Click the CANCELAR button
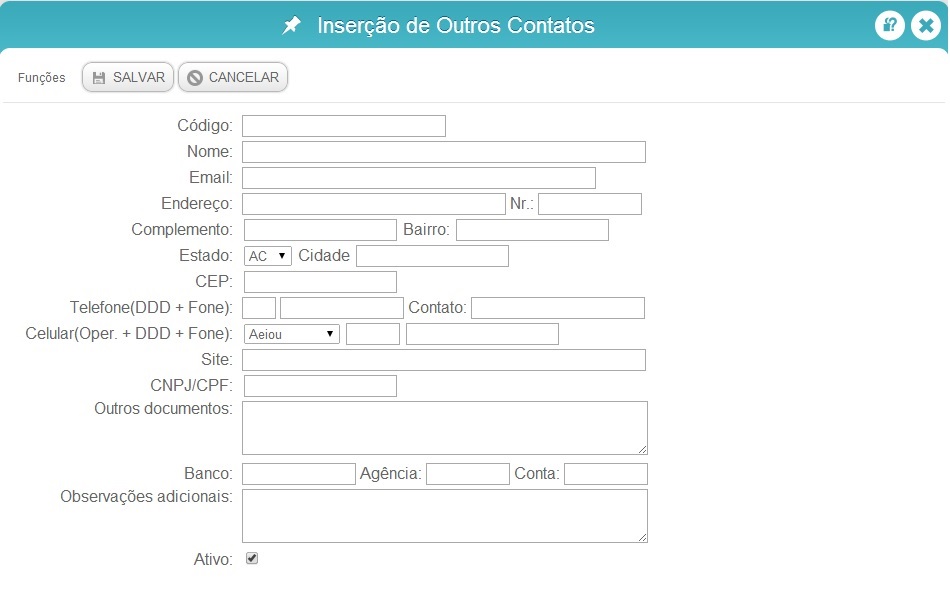The width and height of the screenshot is (950, 591). (233, 78)
